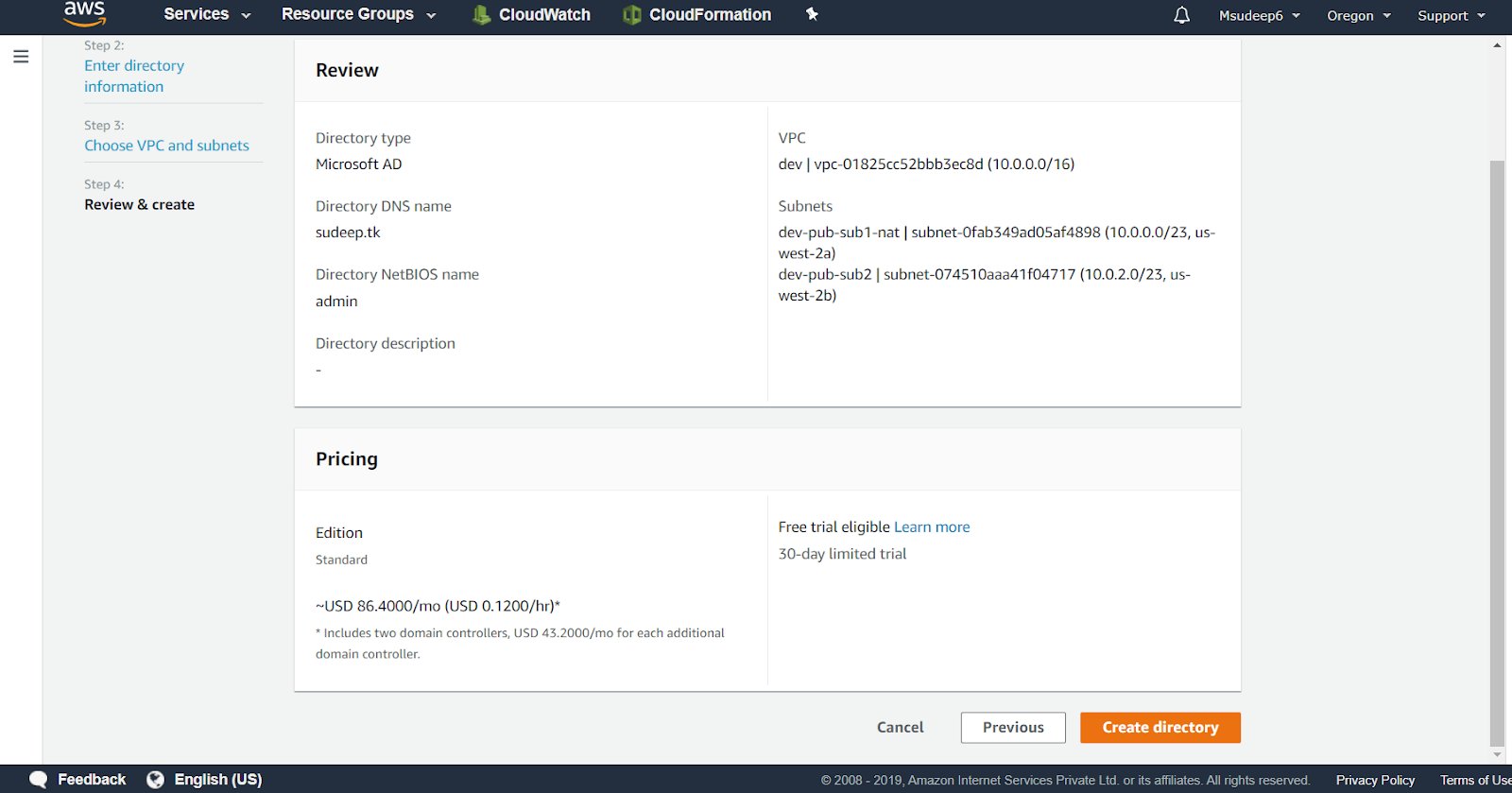The image size is (1512, 793).
Task: Open the Support menu
Action: pyautogui.click(x=1451, y=16)
